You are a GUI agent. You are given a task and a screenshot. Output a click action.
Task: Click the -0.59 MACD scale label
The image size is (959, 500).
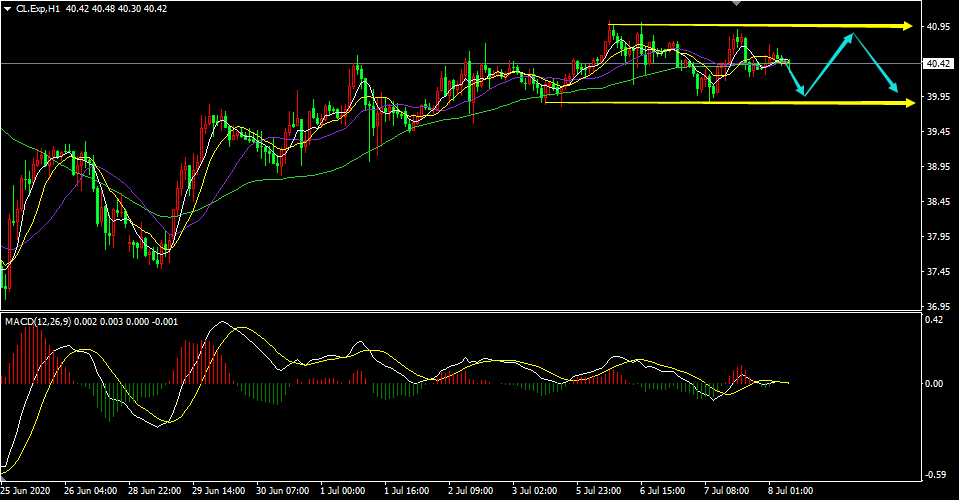coord(935,474)
